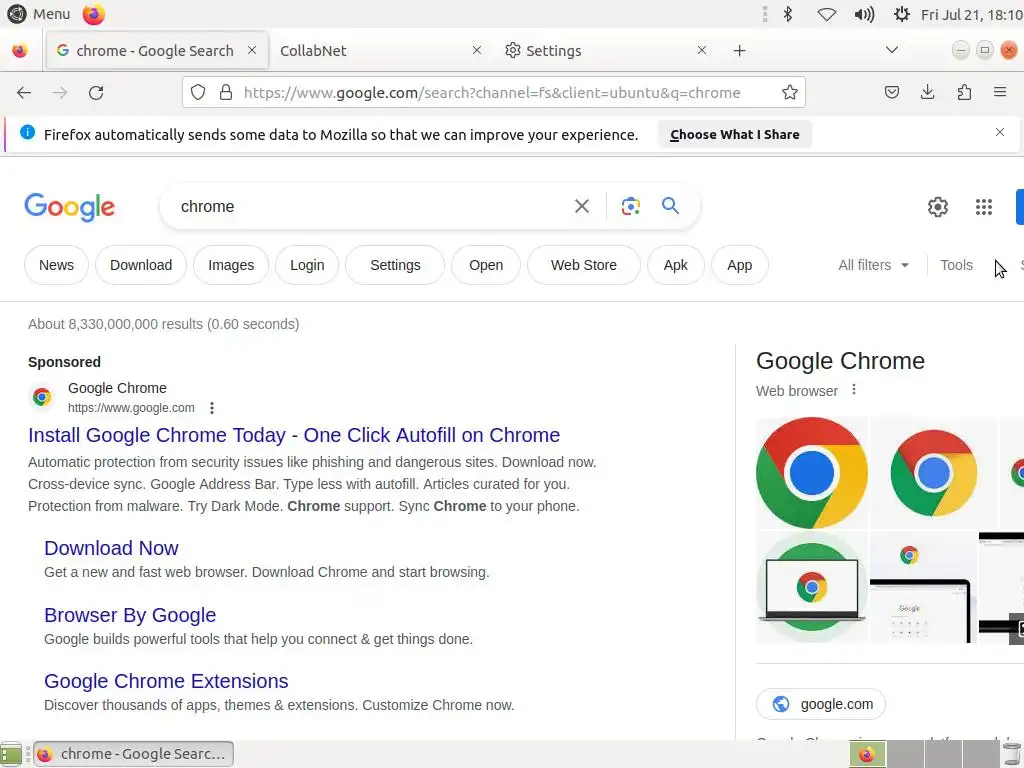The height and width of the screenshot is (768, 1024).
Task: Open the large Chrome logo thumbnail
Action: (812, 473)
